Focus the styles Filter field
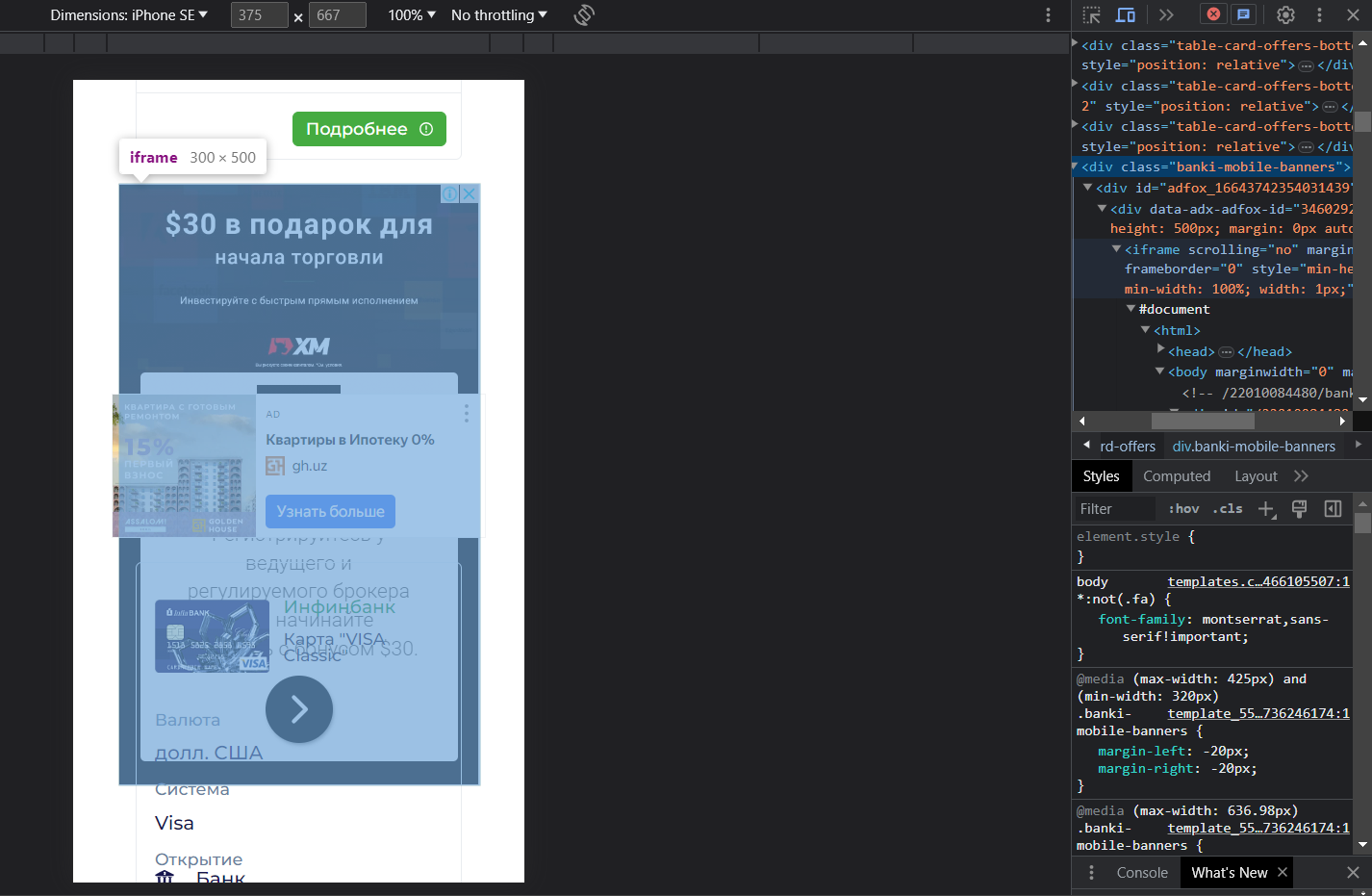 pyautogui.click(x=1115, y=509)
